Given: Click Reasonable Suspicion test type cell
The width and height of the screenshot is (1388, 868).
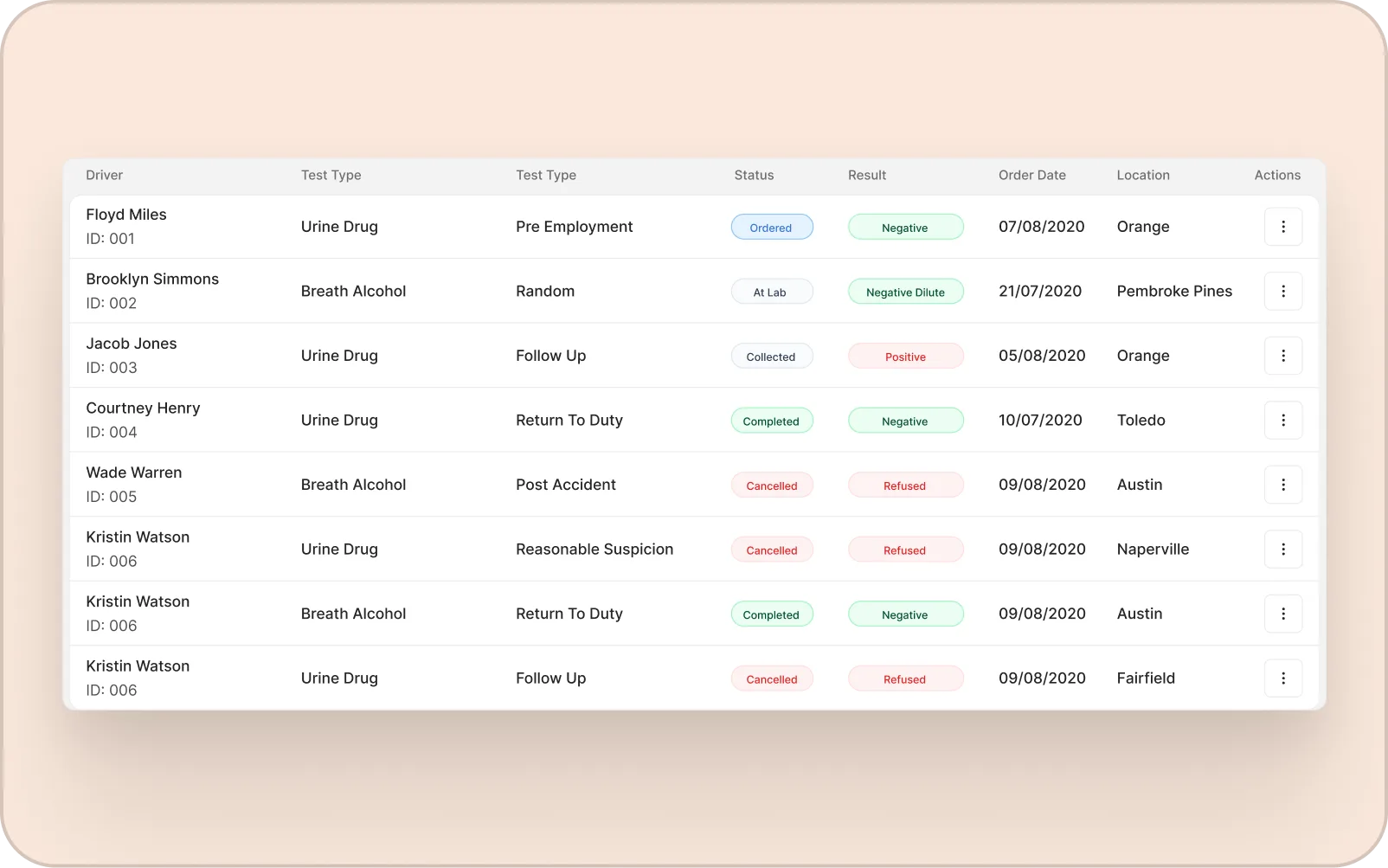Looking at the screenshot, I should click(x=594, y=550).
